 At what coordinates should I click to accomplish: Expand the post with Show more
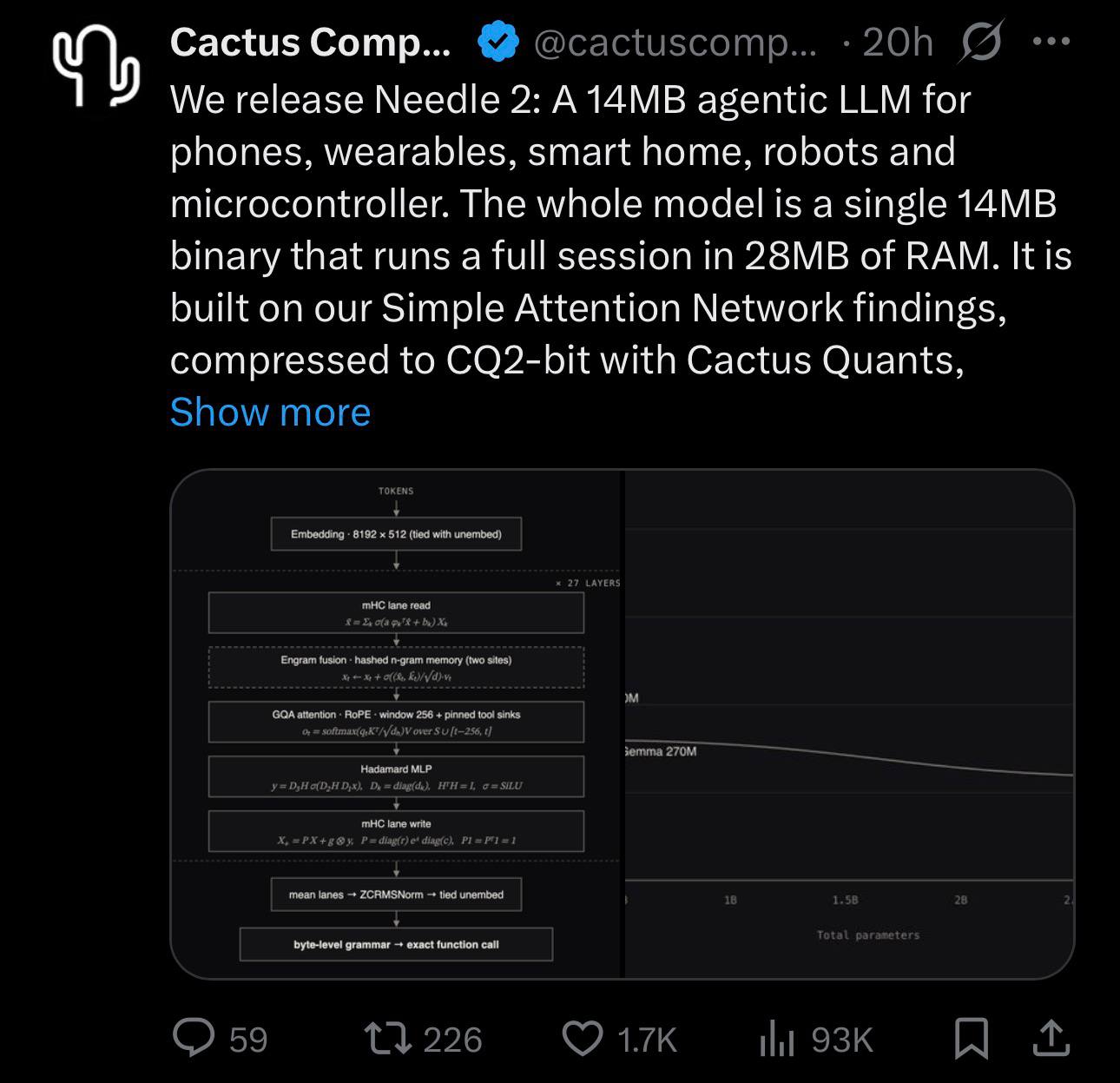(270, 412)
